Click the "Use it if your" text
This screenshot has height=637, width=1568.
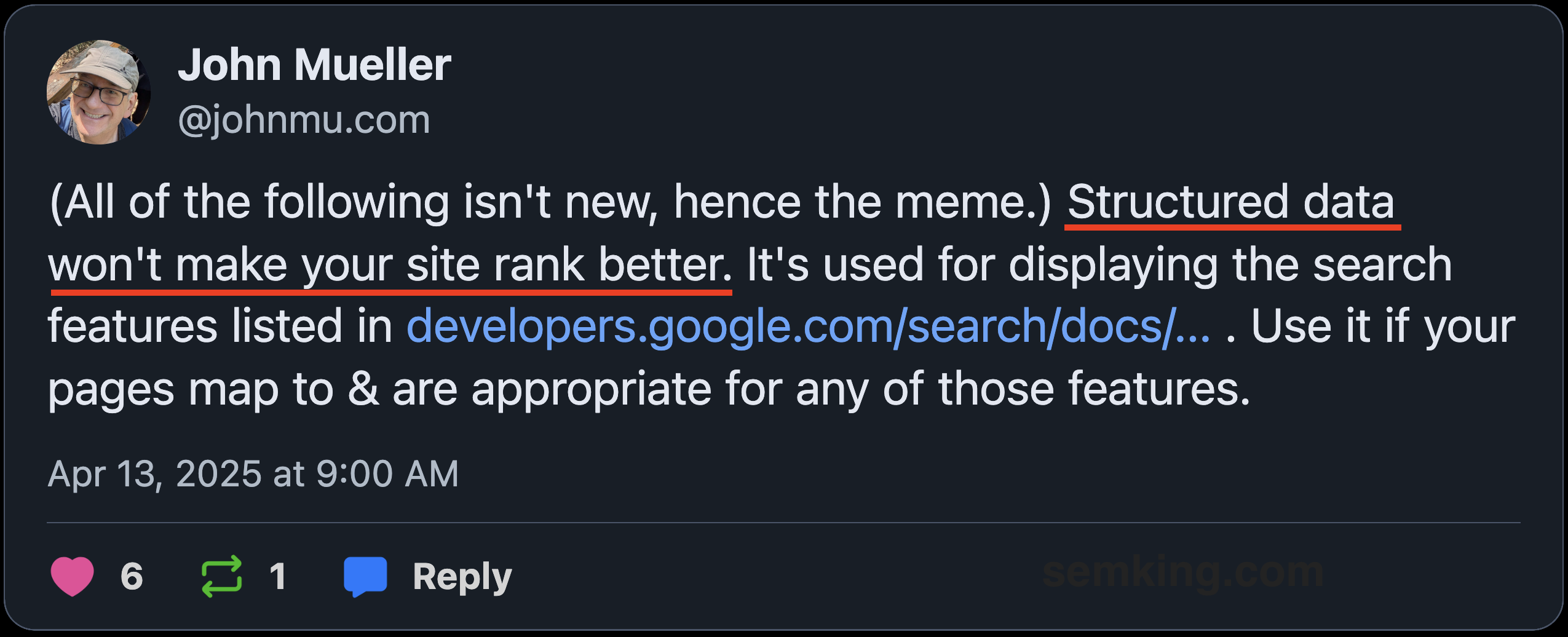[x=1383, y=326]
